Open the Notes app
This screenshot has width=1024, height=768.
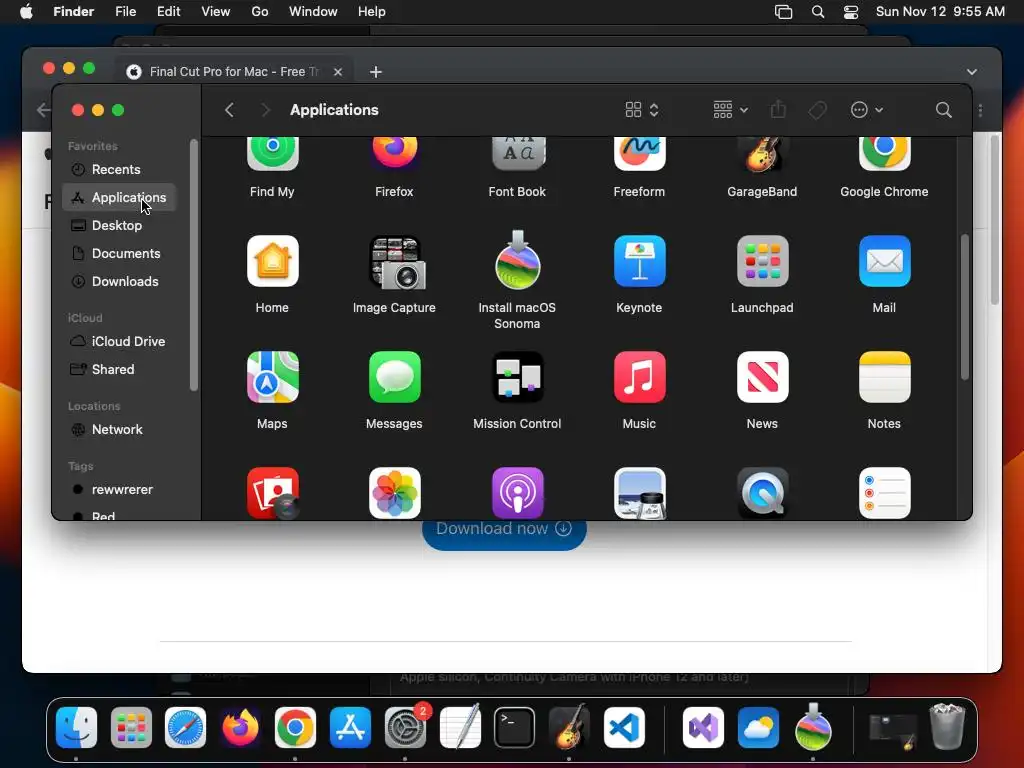pyautogui.click(x=884, y=377)
